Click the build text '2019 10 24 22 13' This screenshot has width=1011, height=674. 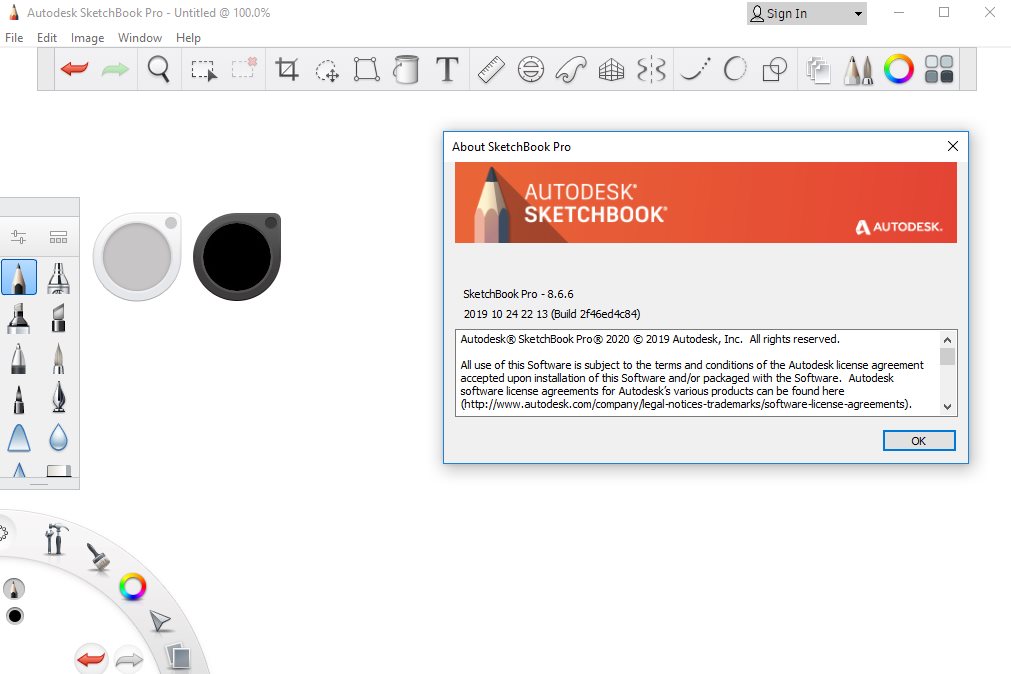506,314
